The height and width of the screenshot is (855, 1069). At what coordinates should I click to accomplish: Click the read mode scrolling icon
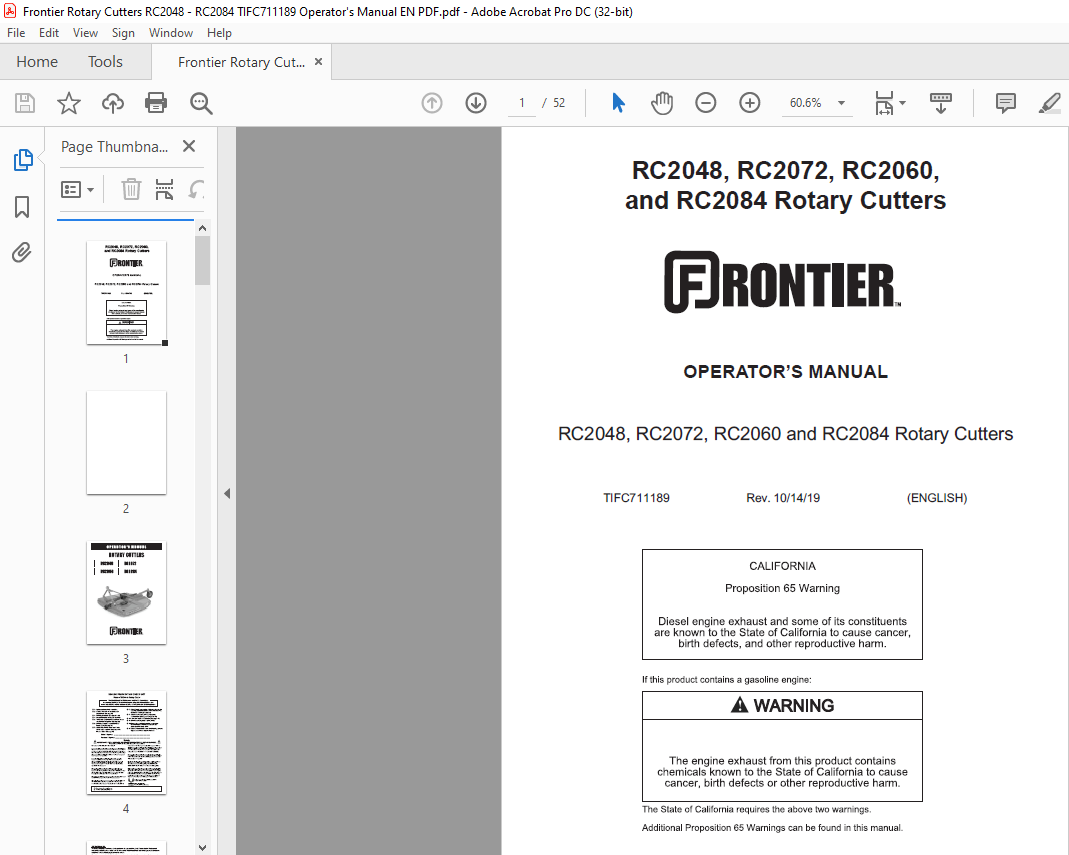pyautogui.click(x=941, y=103)
